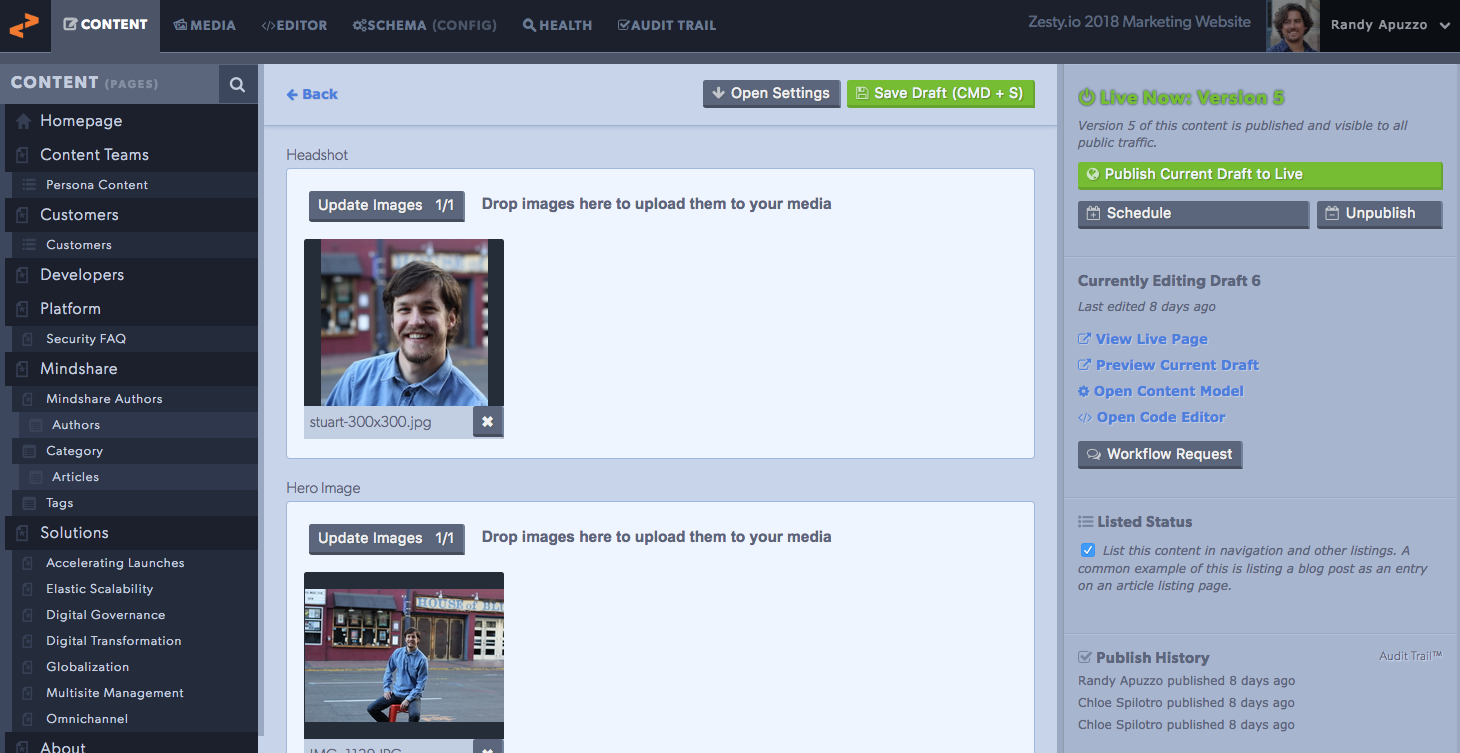The height and width of the screenshot is (753, 1460).
Task: Open the content search magnifier icon
Action: [x=237, y=85]
